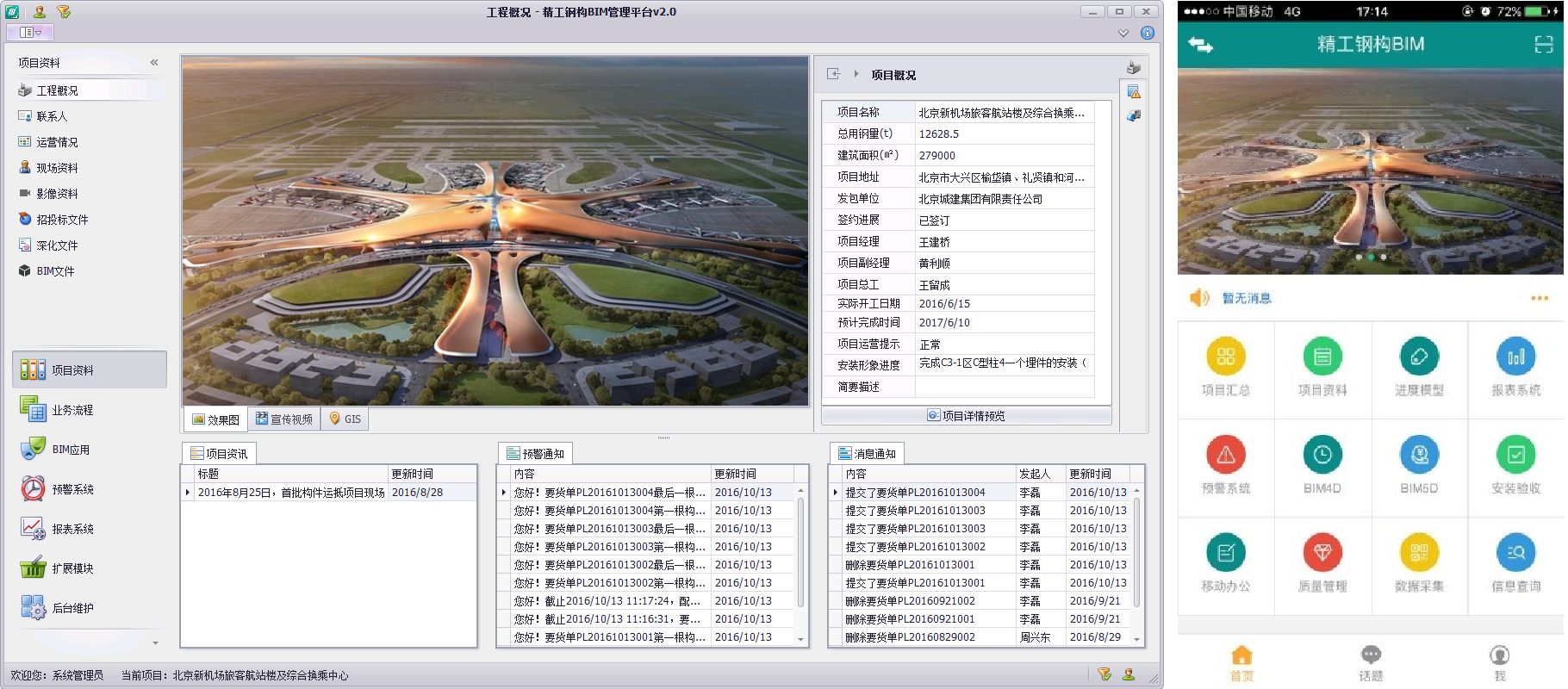Select row 删除要货单PL20160921002

980,601
